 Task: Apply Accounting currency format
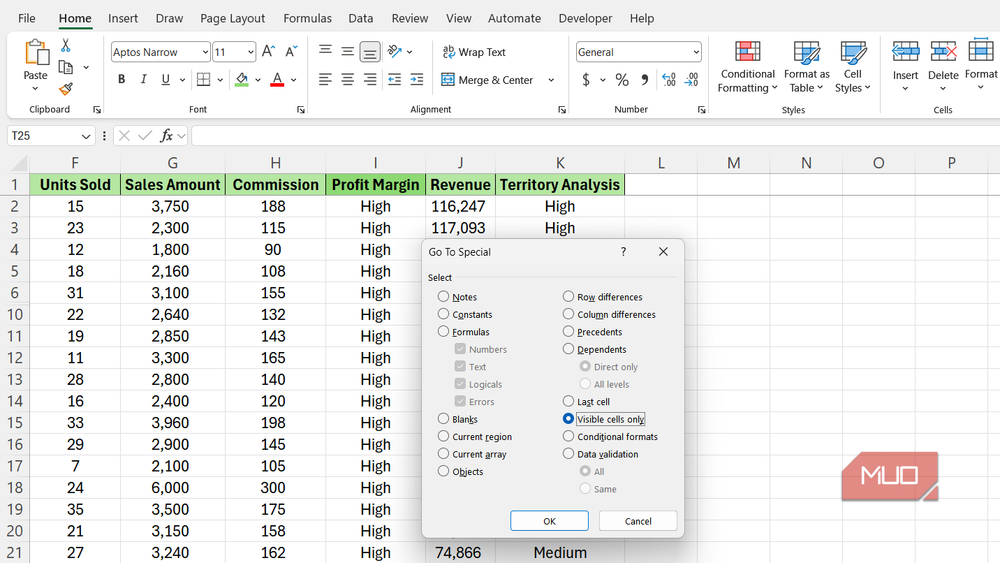pyautogui.click(x=586, y=80)
